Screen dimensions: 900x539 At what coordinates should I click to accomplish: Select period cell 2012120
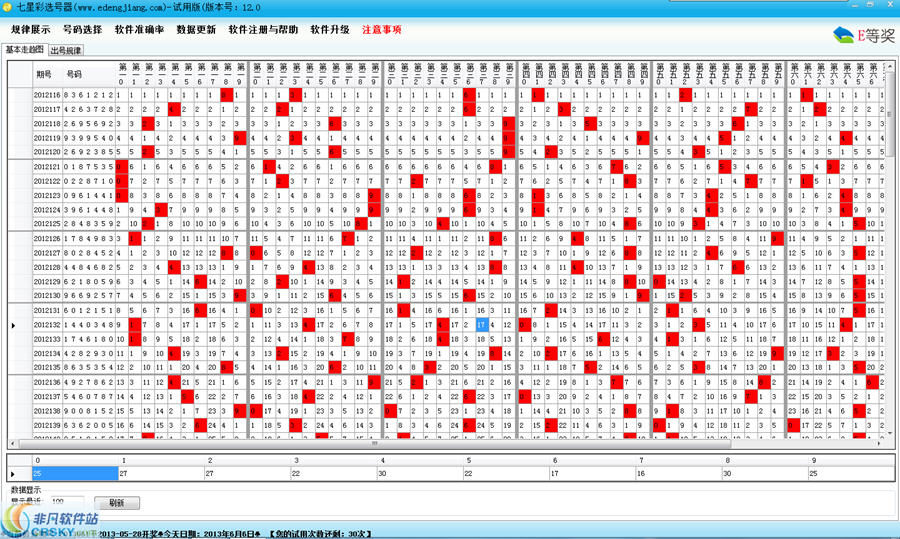click(x=47, y=152)
